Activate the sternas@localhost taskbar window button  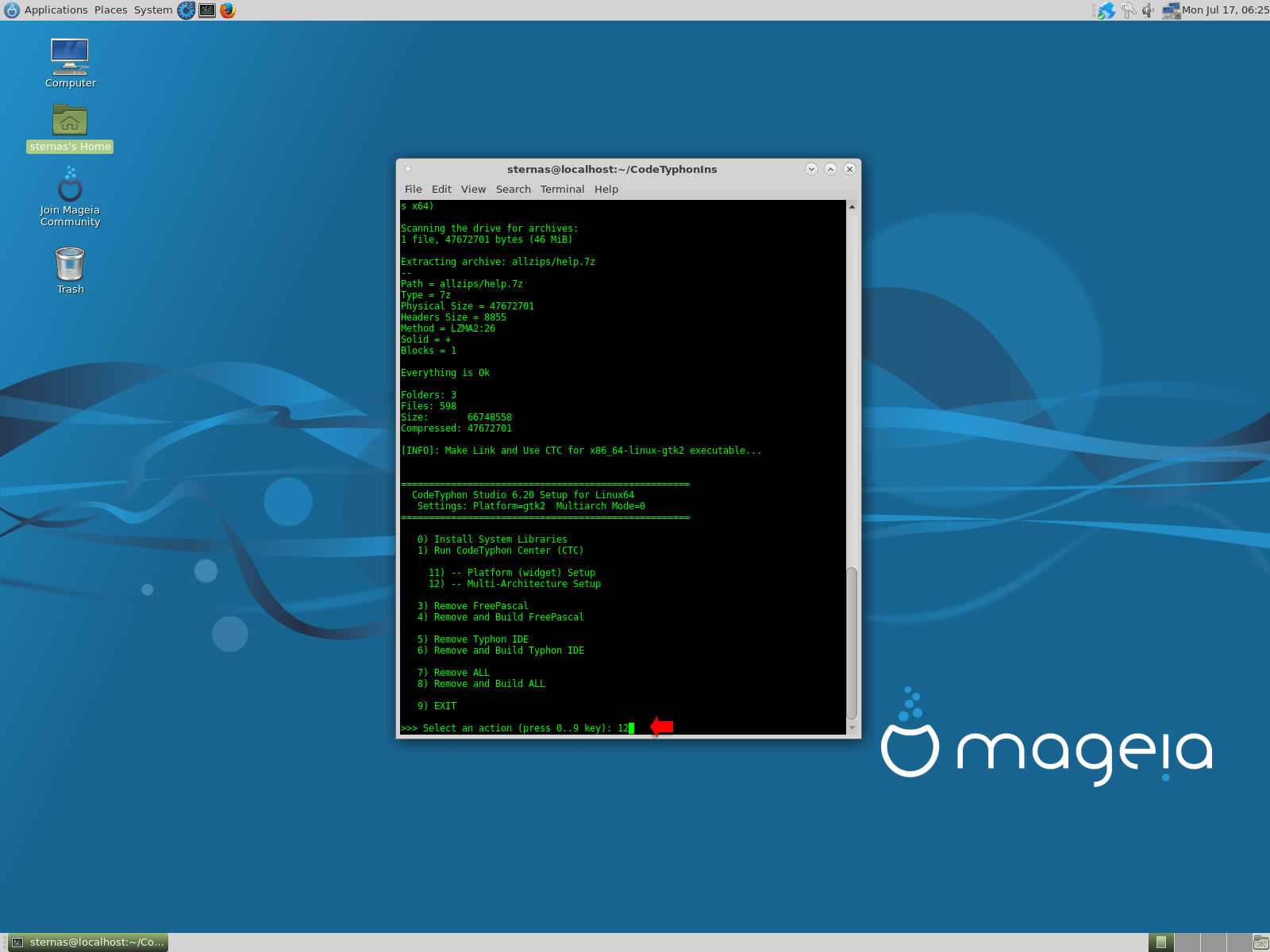(89, 942)
